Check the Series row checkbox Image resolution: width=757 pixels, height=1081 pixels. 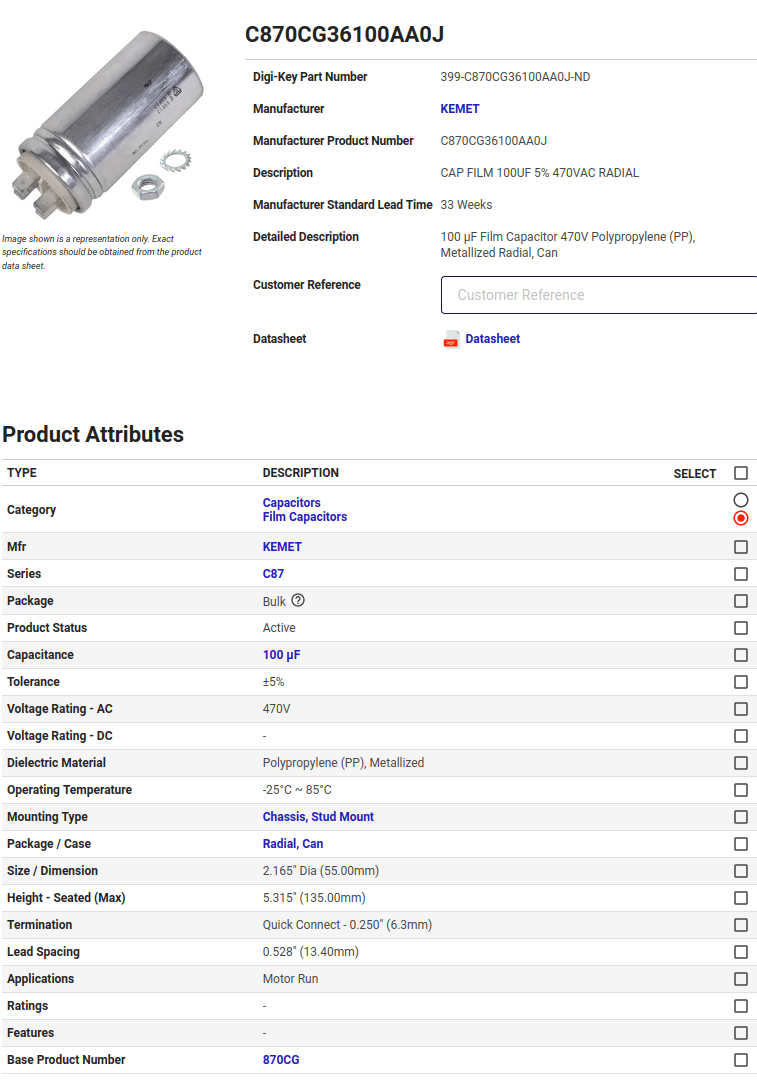tap(741, 574)
